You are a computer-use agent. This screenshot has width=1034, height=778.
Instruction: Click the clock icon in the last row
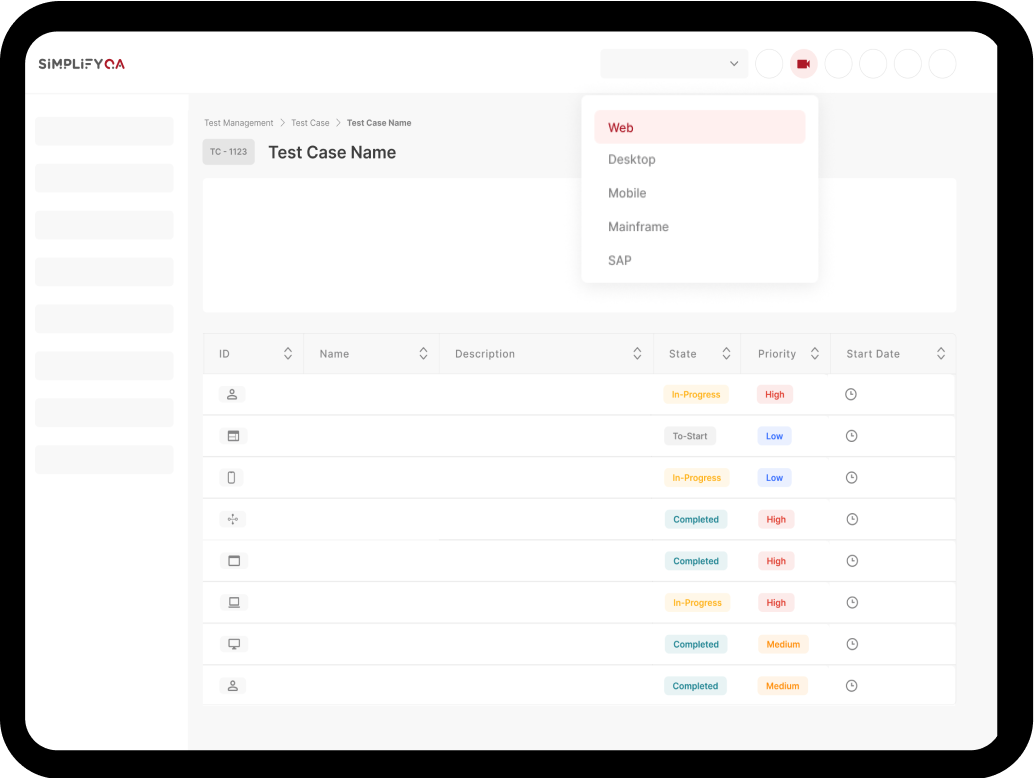[x=851, y=686]
